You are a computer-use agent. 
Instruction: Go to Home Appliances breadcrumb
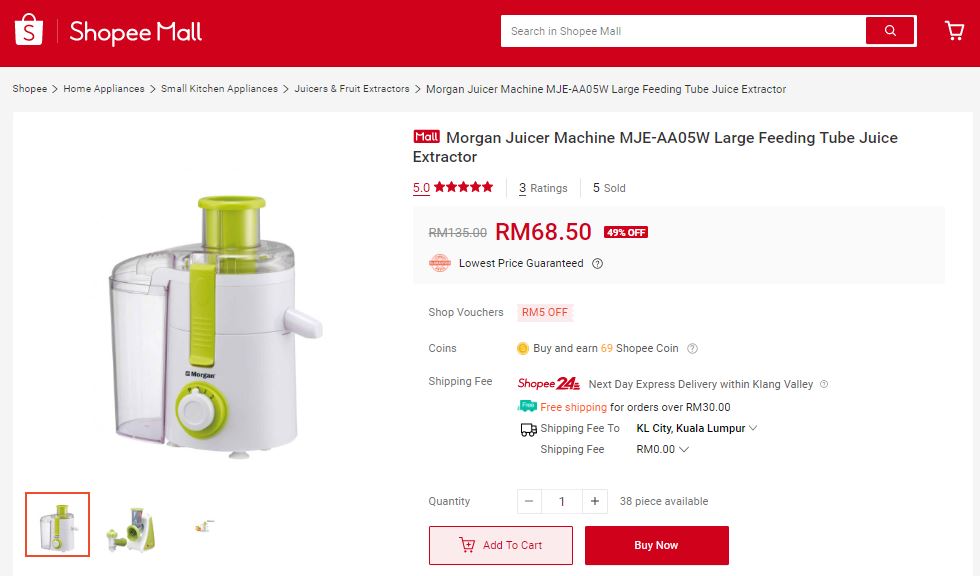point(104,89)
